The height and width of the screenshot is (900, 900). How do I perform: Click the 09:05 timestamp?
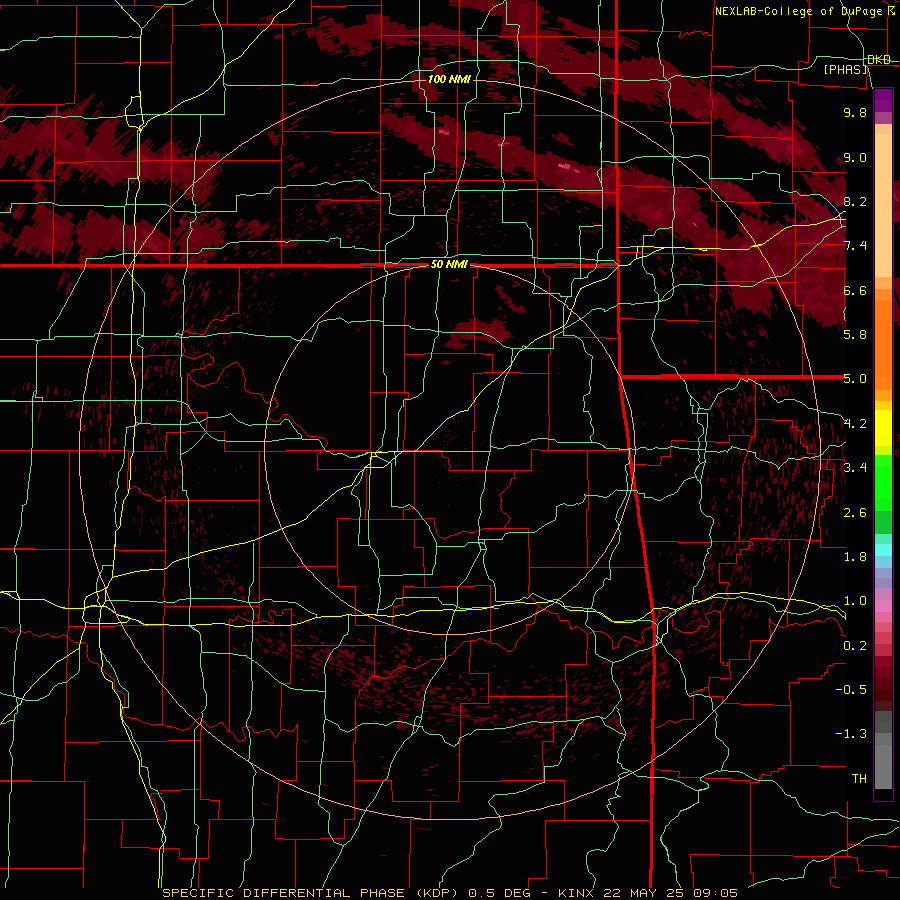tap(715, 893)
